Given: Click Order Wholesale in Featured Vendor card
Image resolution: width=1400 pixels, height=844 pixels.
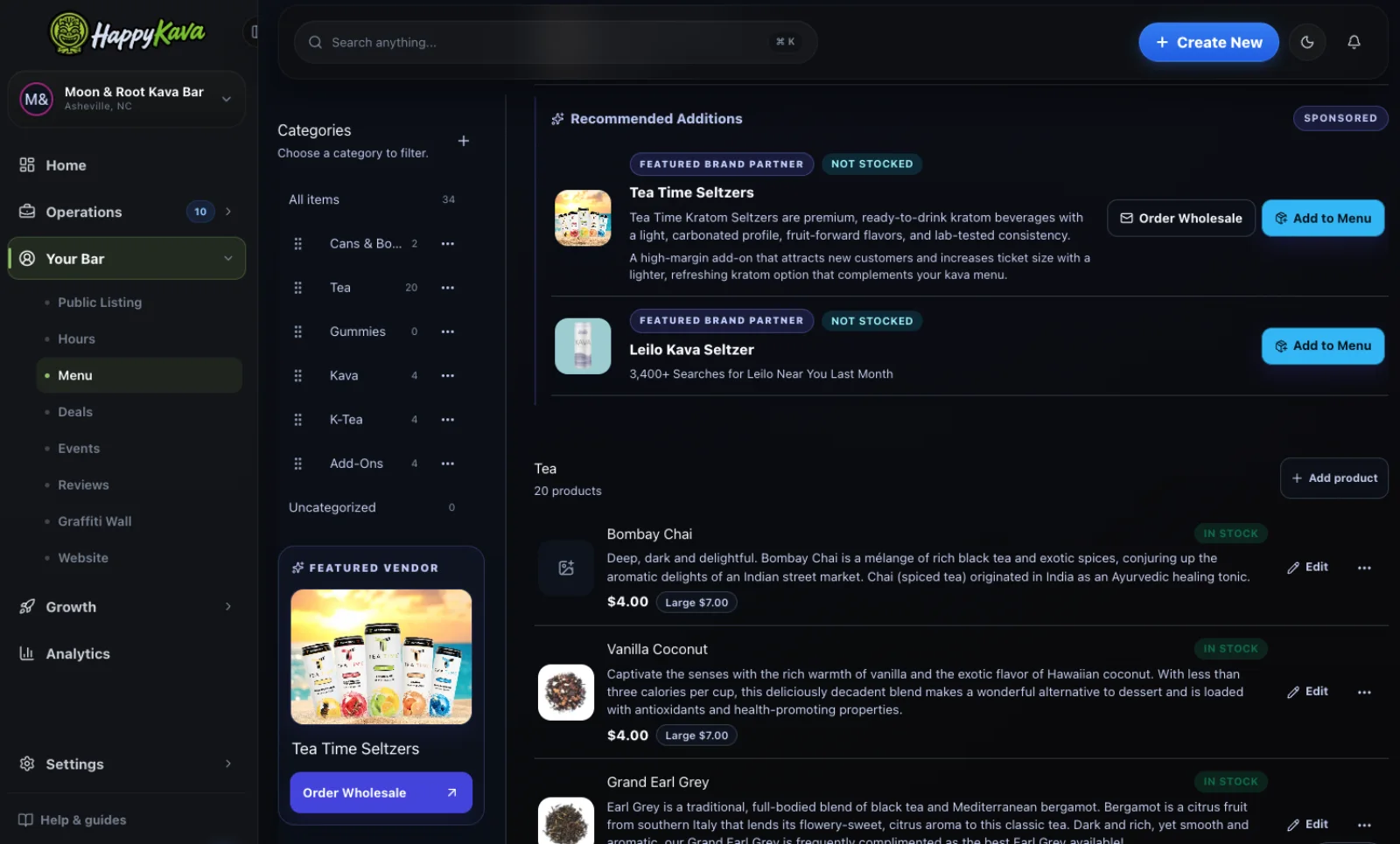Looking at the screenshot, I should (x=381, y=792).
